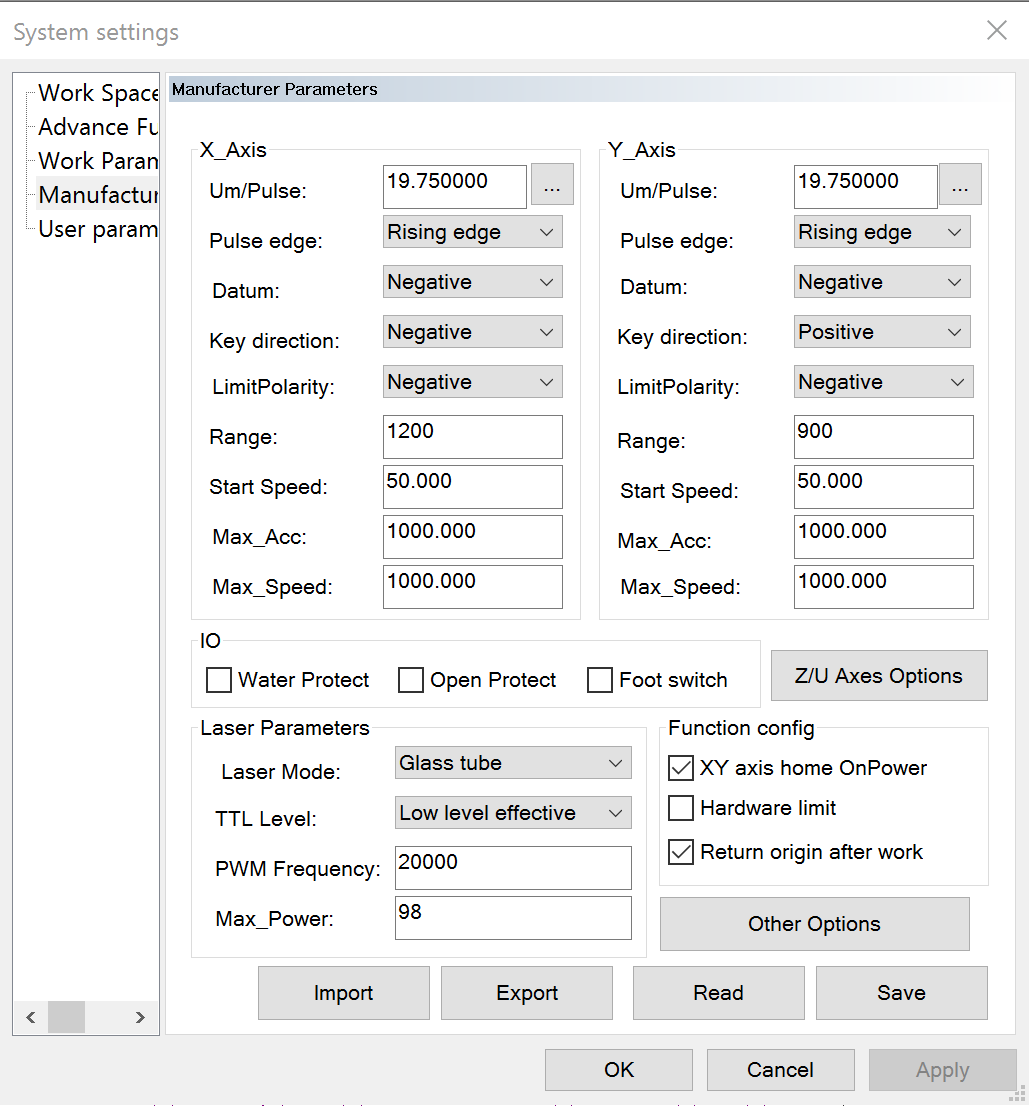
Task: Click the PWM Frequency input field
Action: 513,867
